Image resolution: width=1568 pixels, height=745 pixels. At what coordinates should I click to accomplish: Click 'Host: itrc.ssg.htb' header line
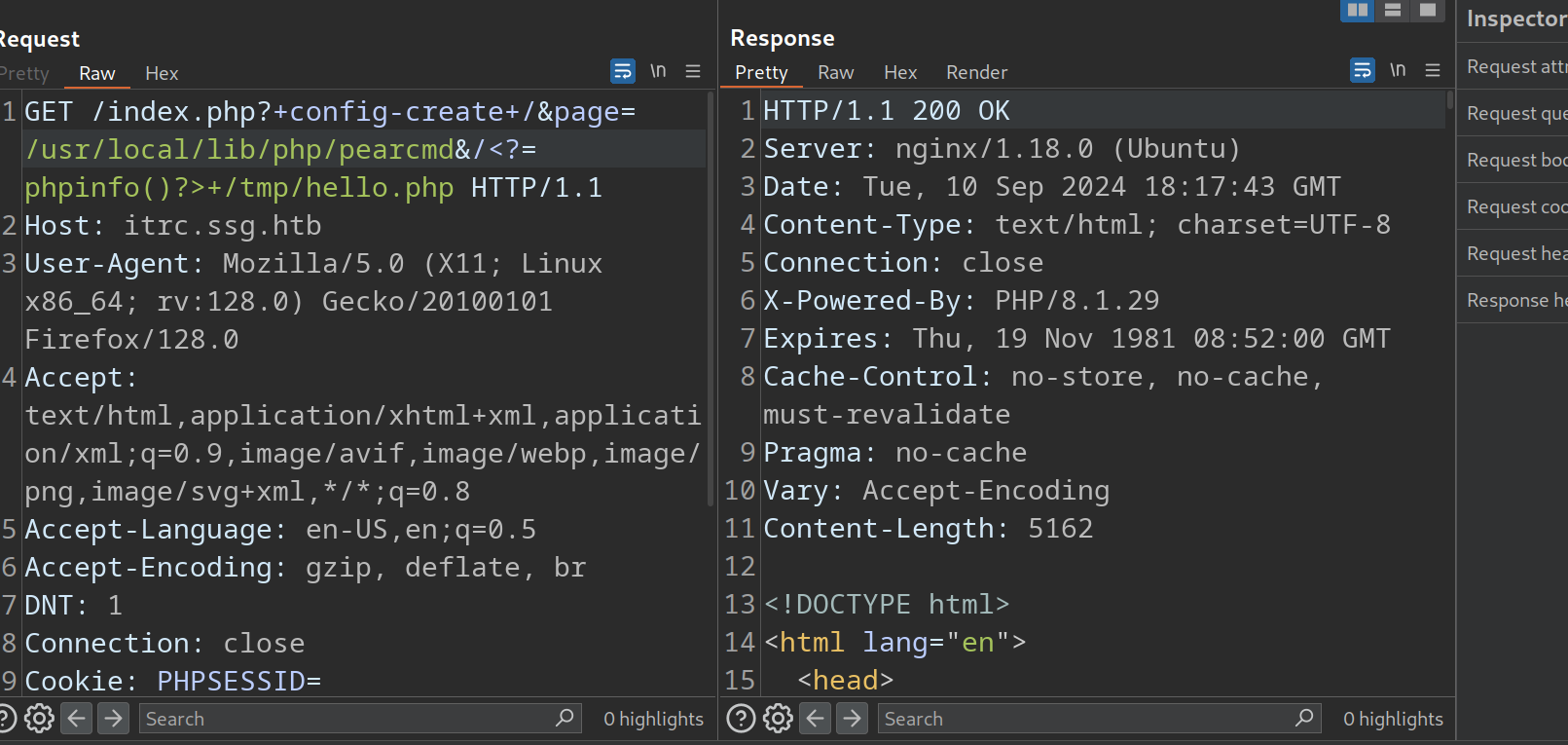tap(172, 226)
